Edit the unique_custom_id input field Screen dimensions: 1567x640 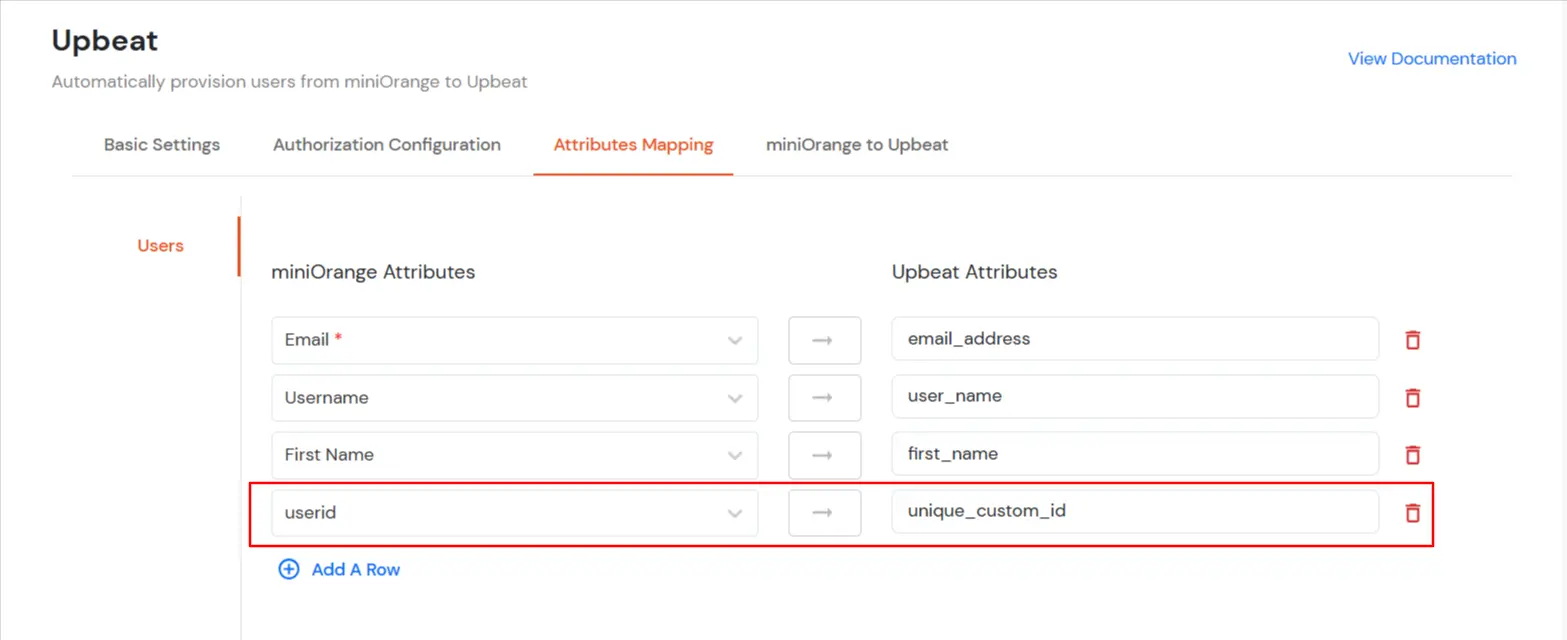coord(1135,513)
